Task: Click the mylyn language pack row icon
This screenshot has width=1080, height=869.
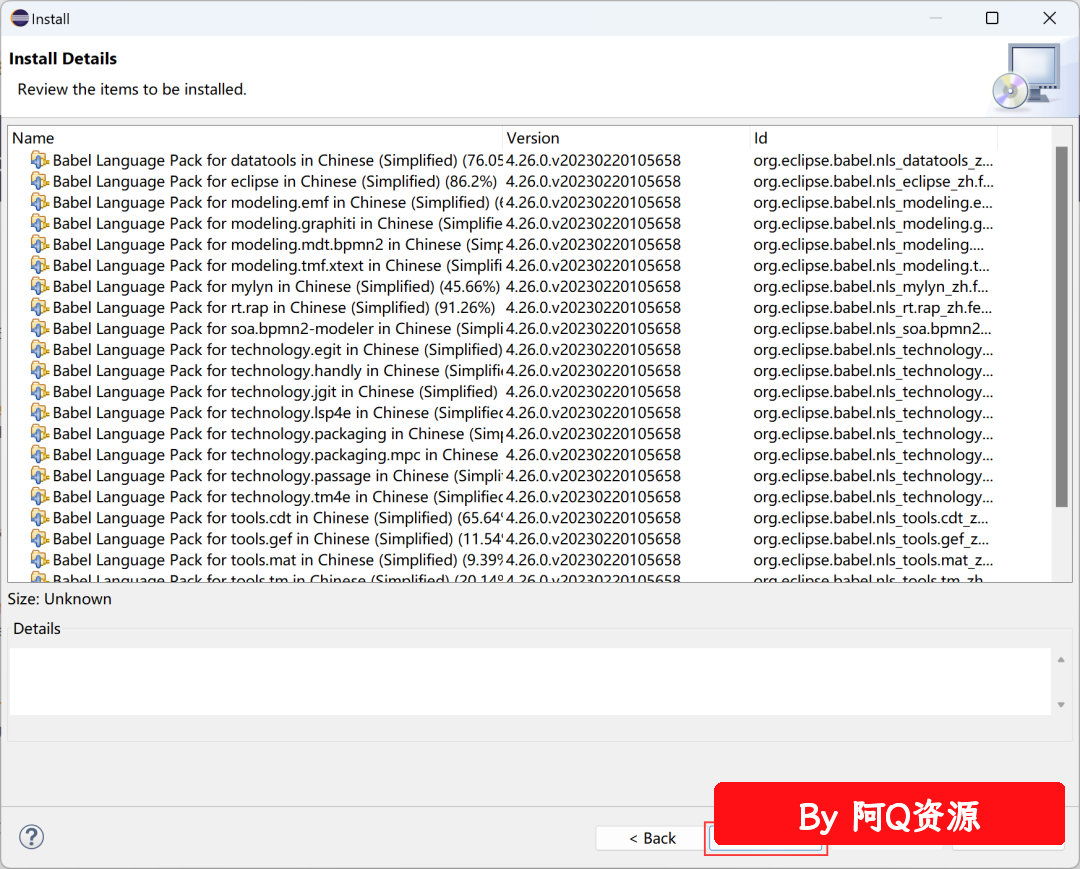Action: click(x=40, y=286)
